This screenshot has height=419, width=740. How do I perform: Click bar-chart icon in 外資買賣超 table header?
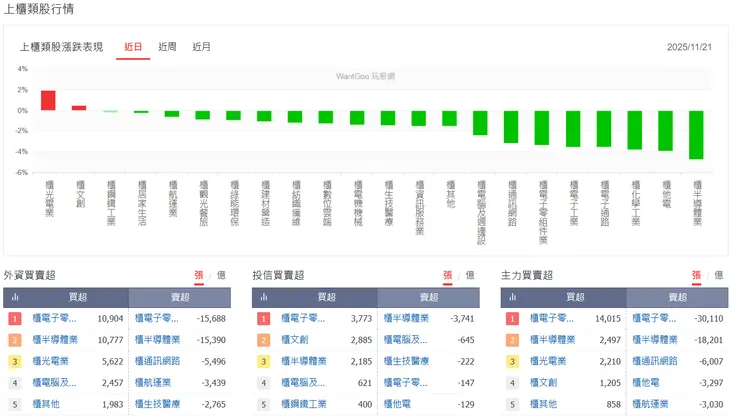click(x=15, y=297)
